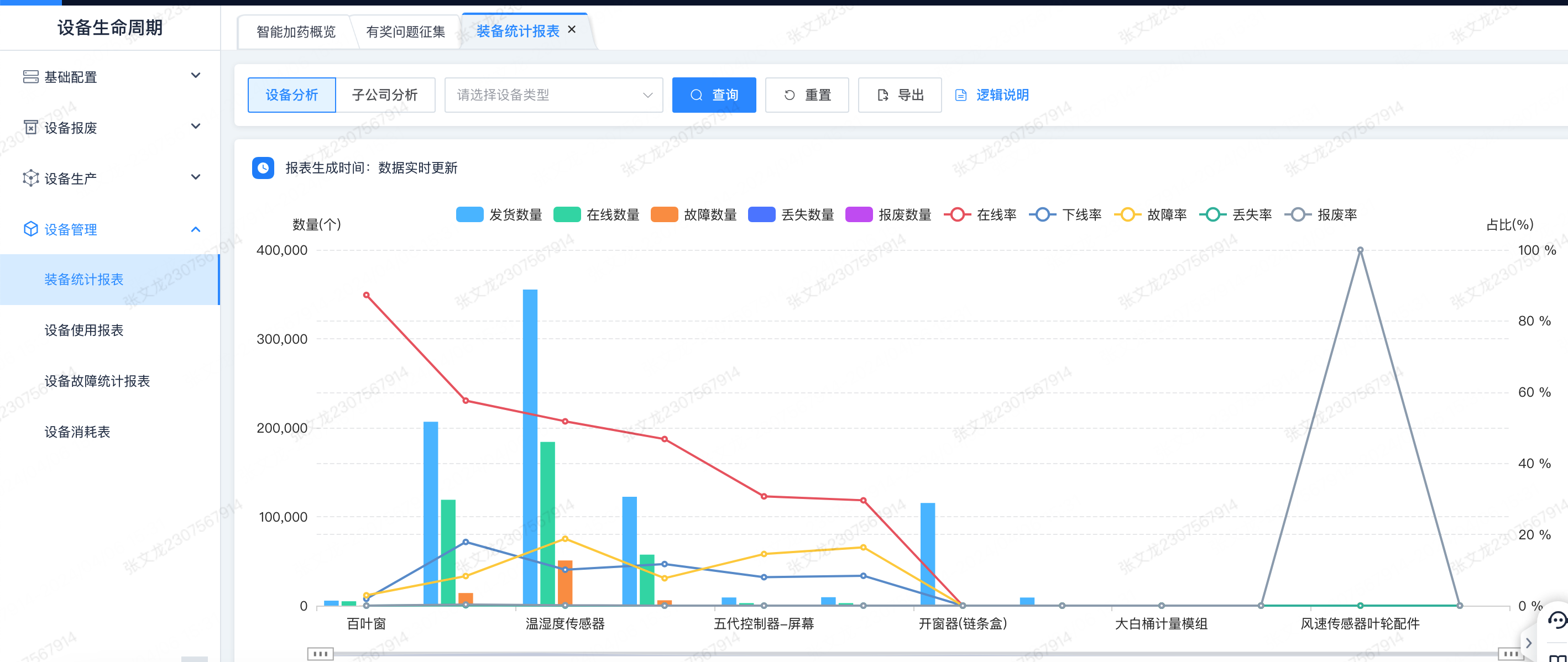The width and height of the screenshot is (1568, 662).
Task: Click left handle of chart zoom slider
Action: [320, 654]
